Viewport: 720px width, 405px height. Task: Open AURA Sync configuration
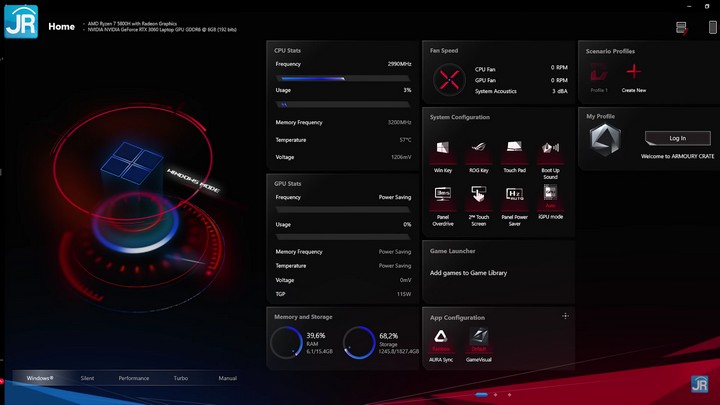pyautogui.click(x=441, y=337)
